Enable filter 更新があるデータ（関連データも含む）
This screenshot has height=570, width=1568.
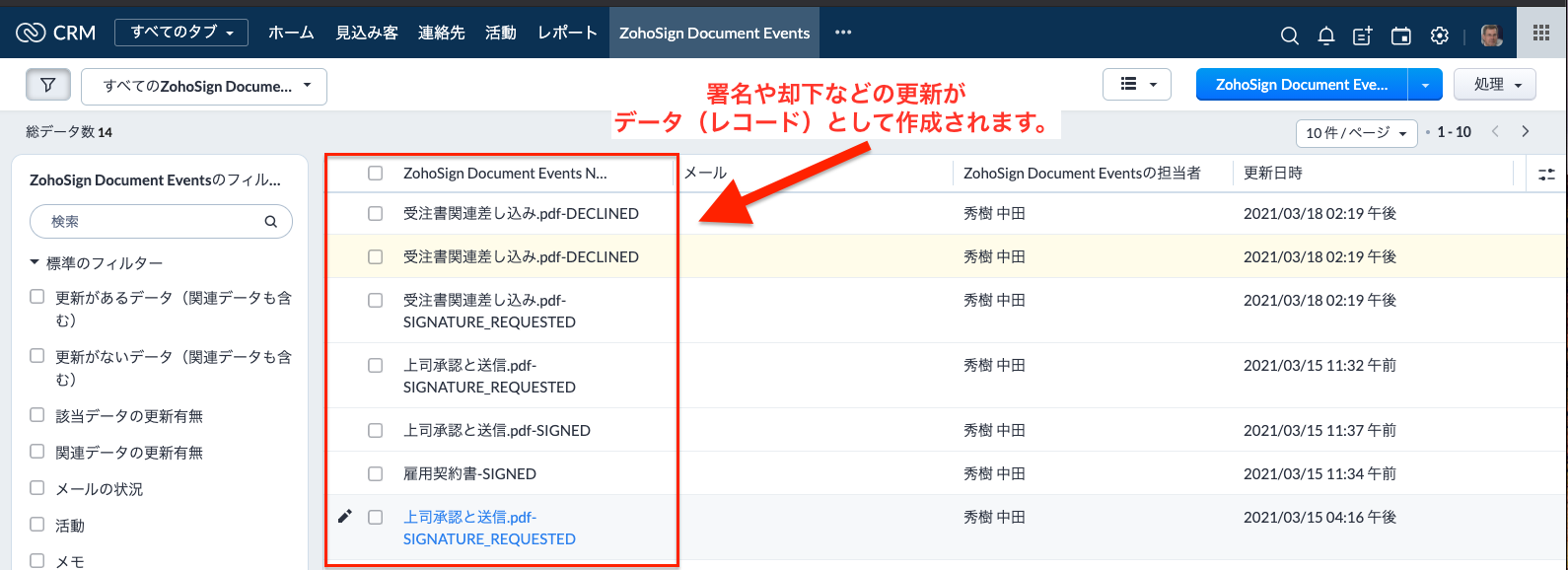click(x=37, y=296)
